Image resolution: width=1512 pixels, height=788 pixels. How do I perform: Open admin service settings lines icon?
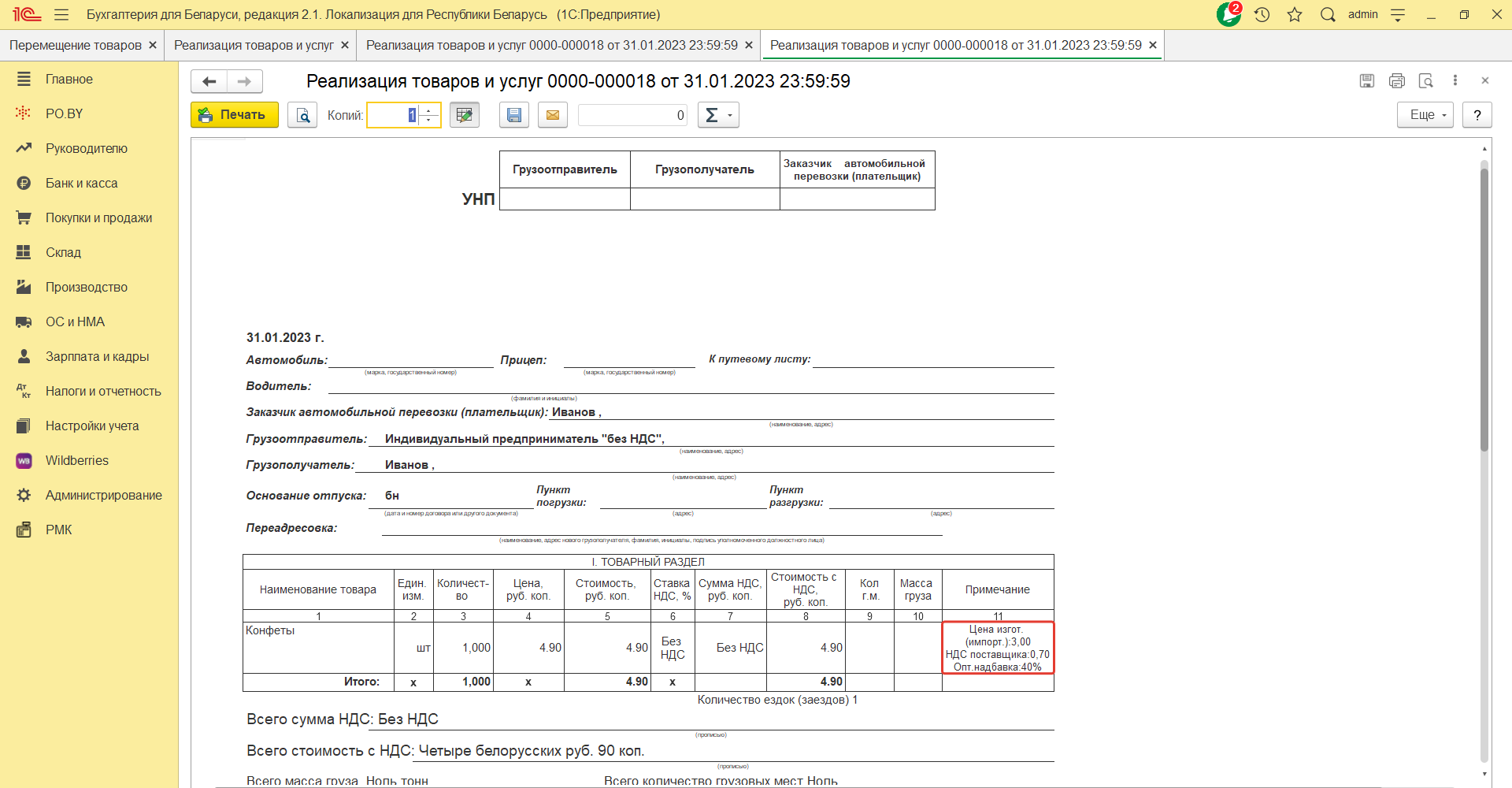pyautogui.click(x=1398, y=15)
